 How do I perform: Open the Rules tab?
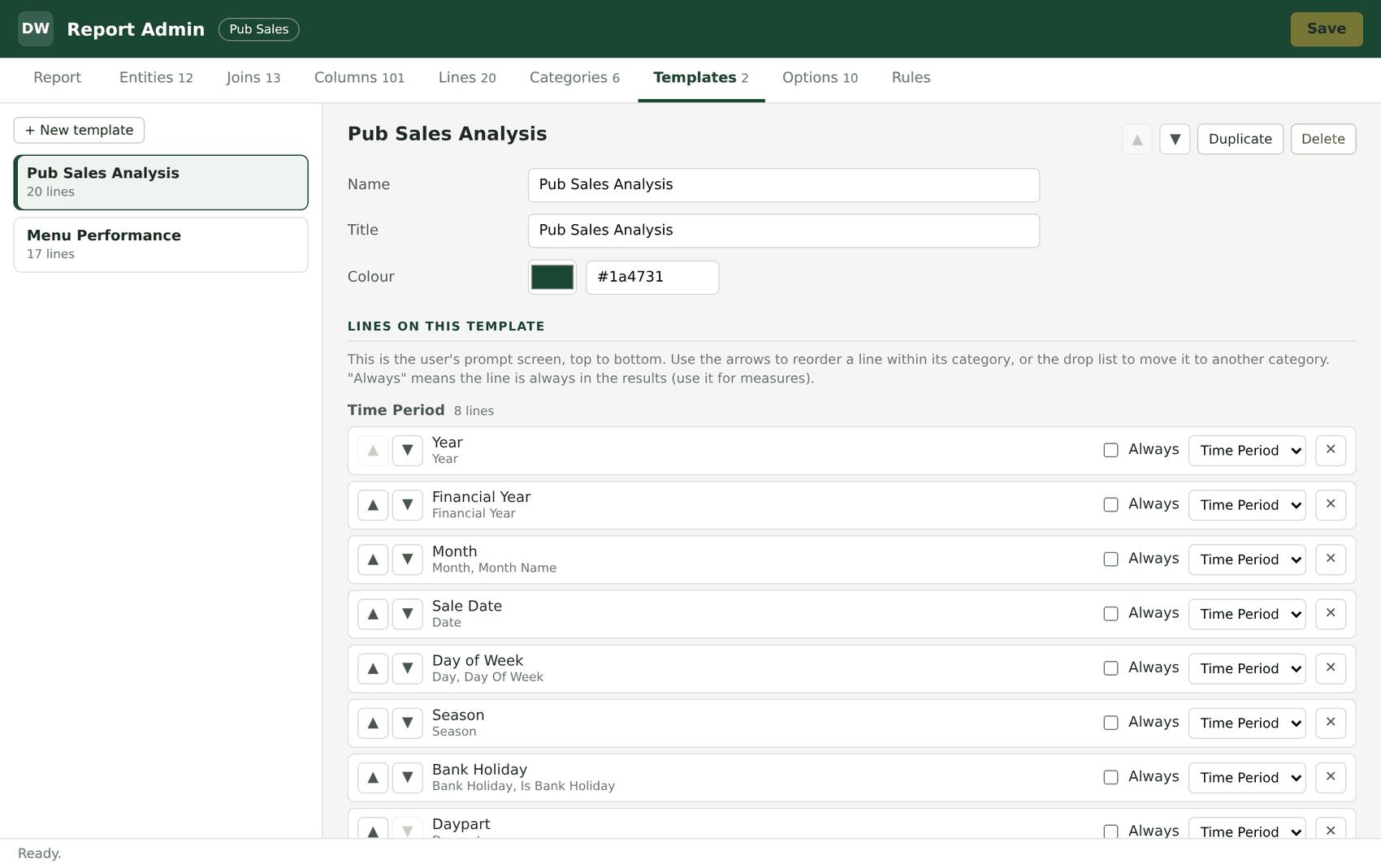point(911,78)
